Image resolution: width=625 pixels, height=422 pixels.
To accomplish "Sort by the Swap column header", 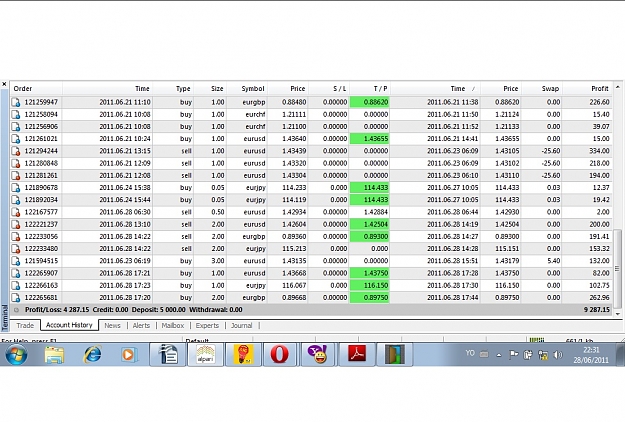I will tap(541, 88).
